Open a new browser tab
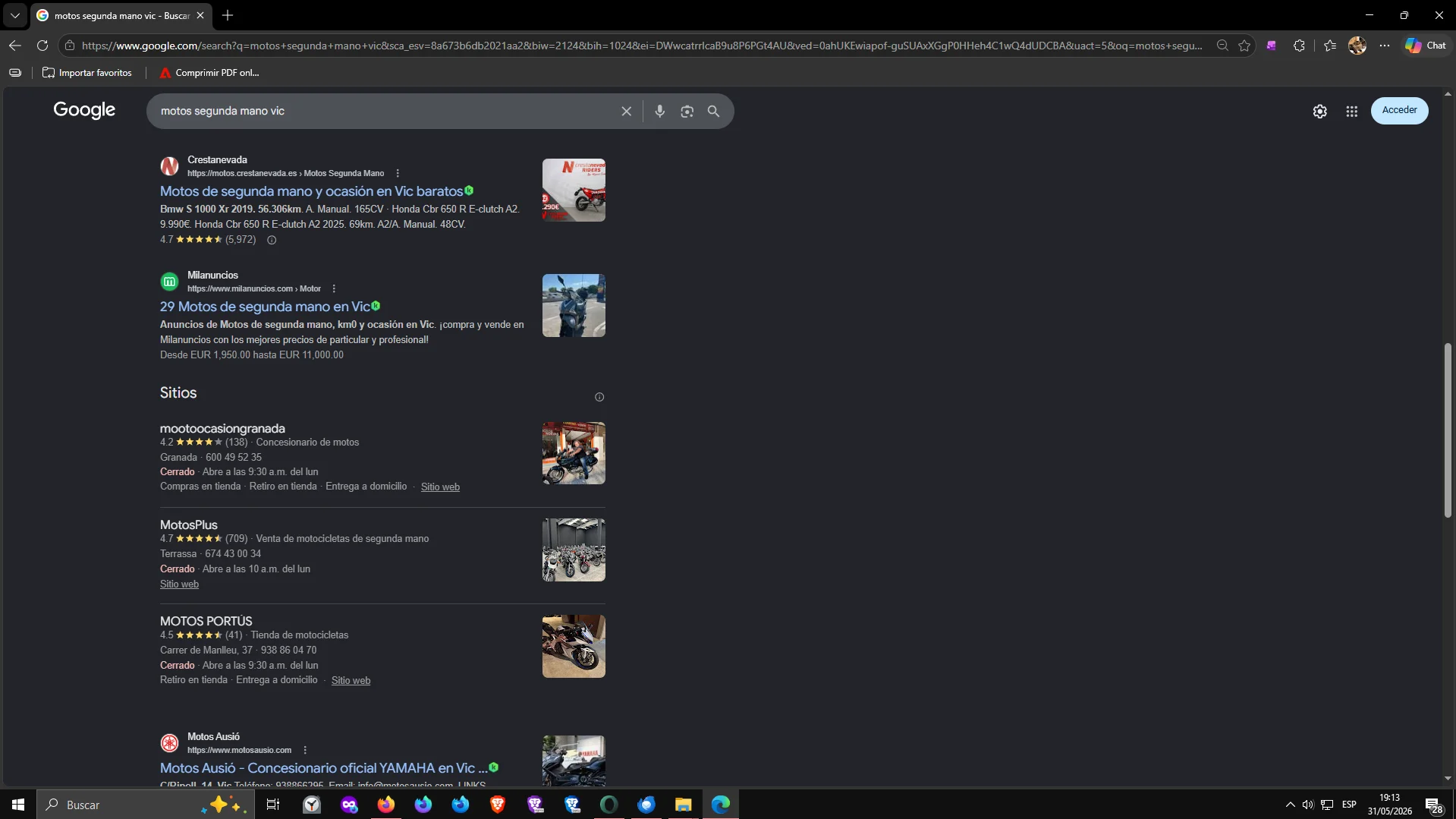The height and width of the screenshot is (819, 1456). coord(228,15)
